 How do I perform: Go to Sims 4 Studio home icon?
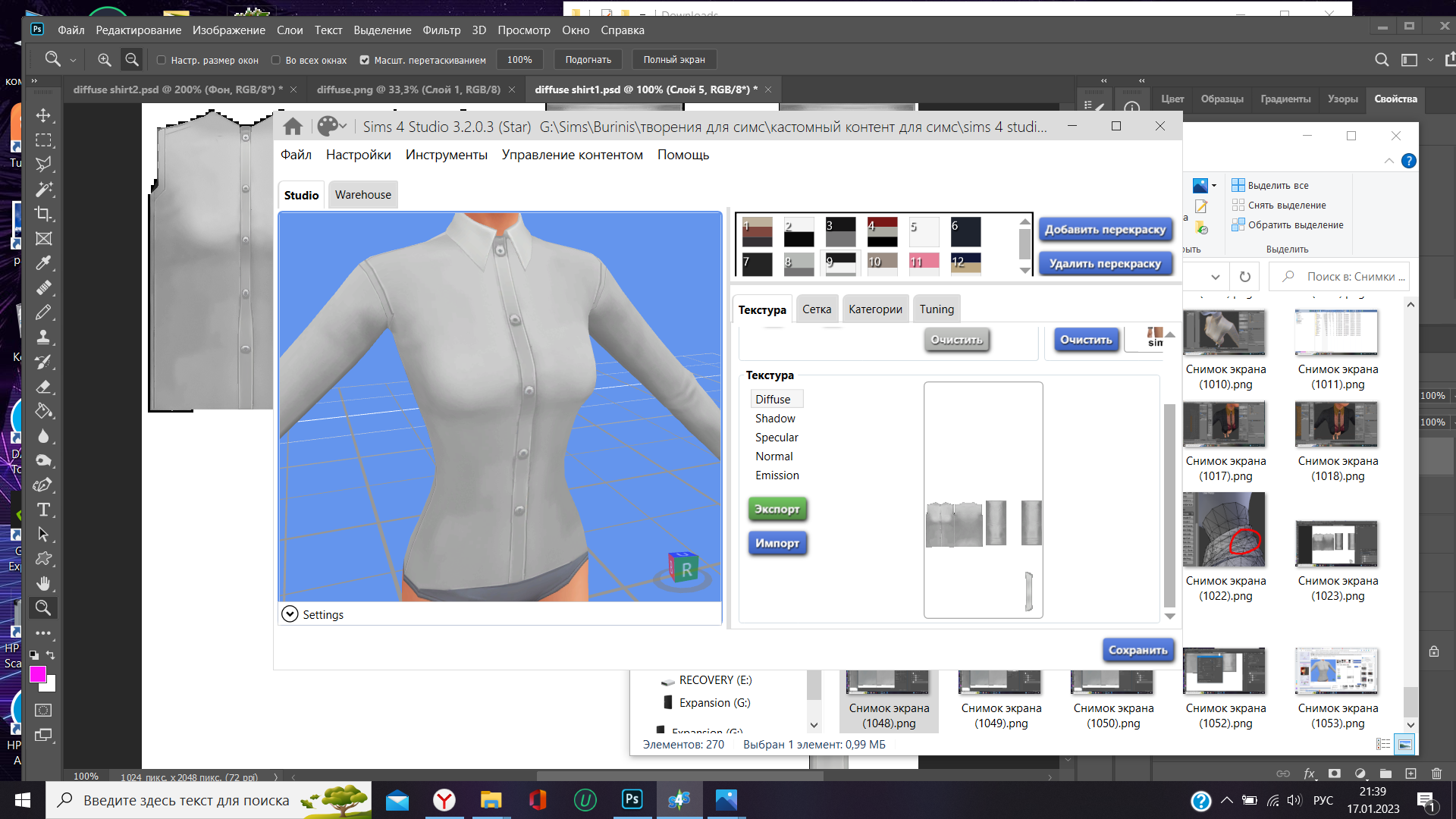(293, 127)
